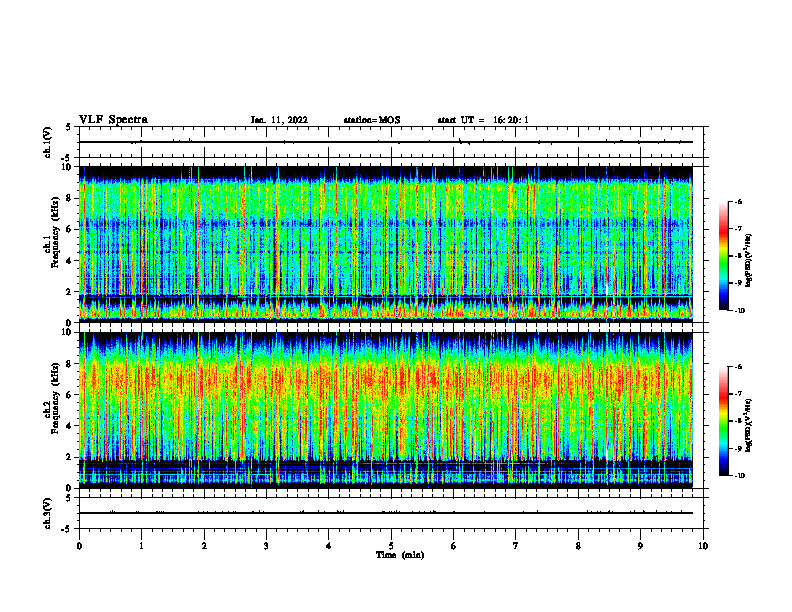Screen dimensions: 792x612
Task: Click the "8" kHz tick on ch.1 axis
Action: [69, 198]
